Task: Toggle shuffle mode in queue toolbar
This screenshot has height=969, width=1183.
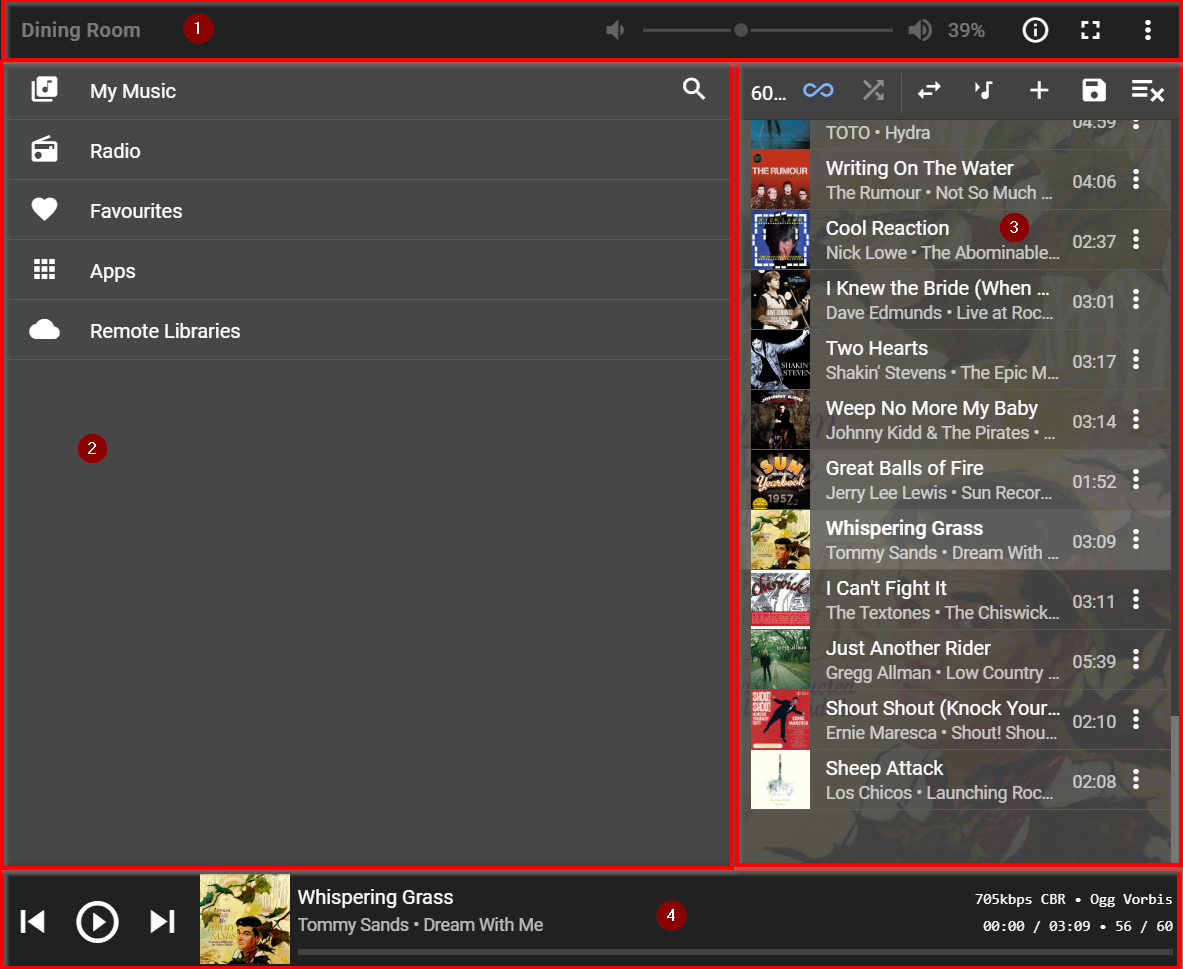Action: [x=873, y=90]
